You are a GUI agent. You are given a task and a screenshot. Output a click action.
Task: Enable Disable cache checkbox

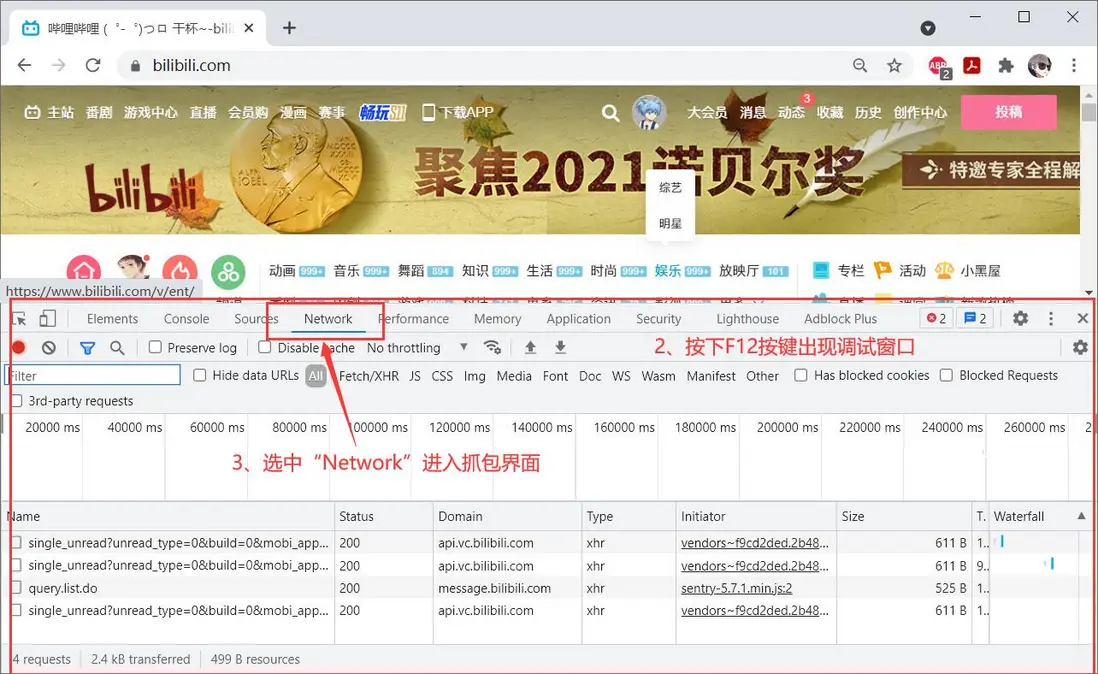(265, 347)
